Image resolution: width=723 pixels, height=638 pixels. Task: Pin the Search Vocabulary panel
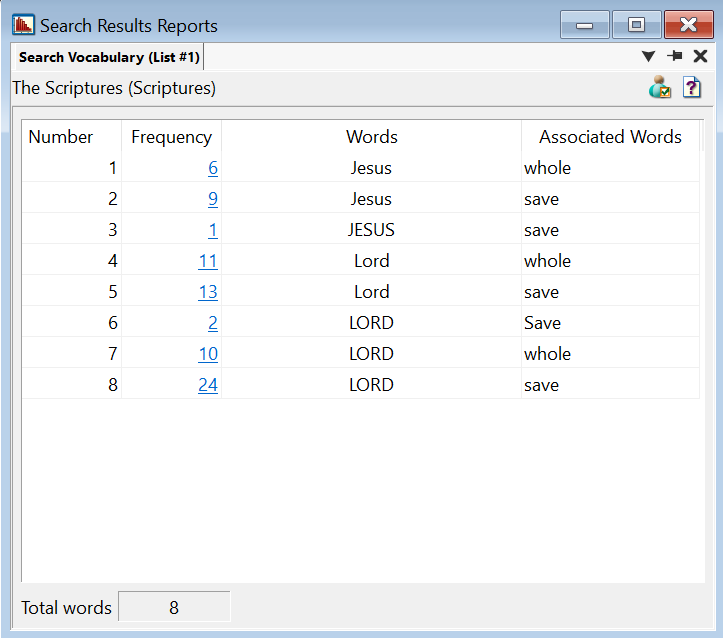[675, 57]
